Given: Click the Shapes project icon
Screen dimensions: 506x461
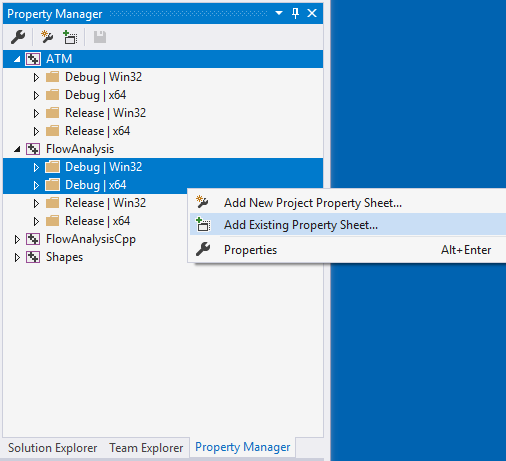Looking at the screenshot, I should [x=33, y=257].
